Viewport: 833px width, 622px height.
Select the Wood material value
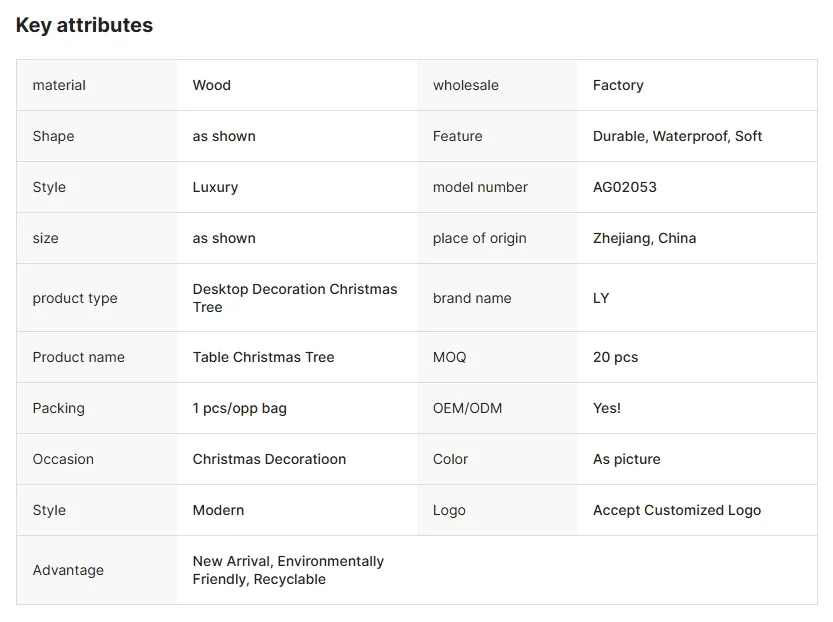pyautogui.click(x=212, y=85)
